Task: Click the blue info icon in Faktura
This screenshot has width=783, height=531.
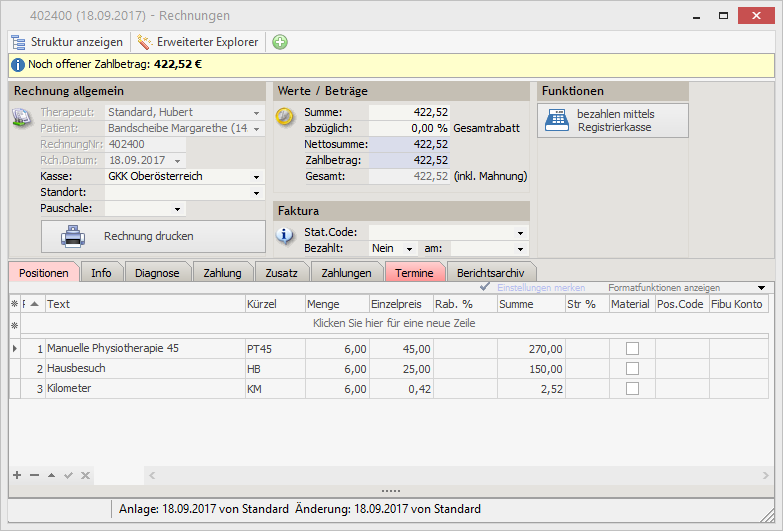Action: pos(285,235)
